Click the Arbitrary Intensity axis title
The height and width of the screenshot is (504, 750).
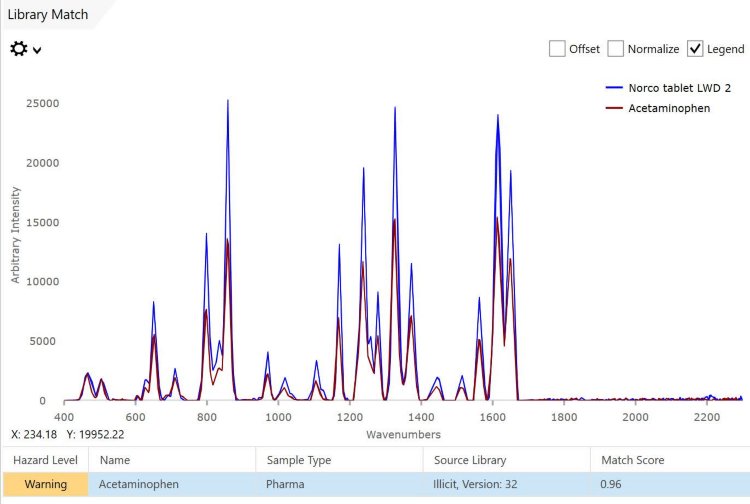click(16, 235)
